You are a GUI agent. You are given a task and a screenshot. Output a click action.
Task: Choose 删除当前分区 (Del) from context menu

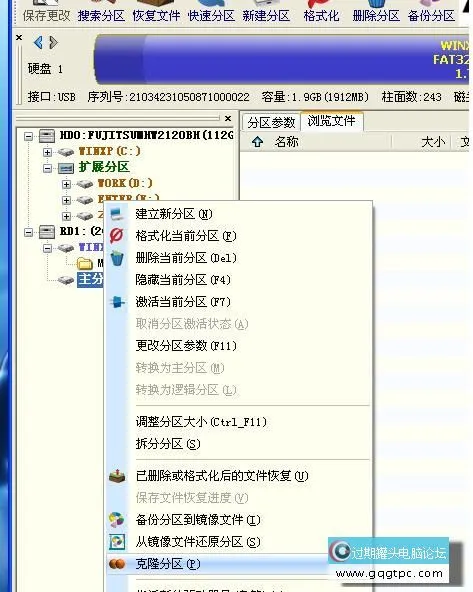(x=238, y=258)
